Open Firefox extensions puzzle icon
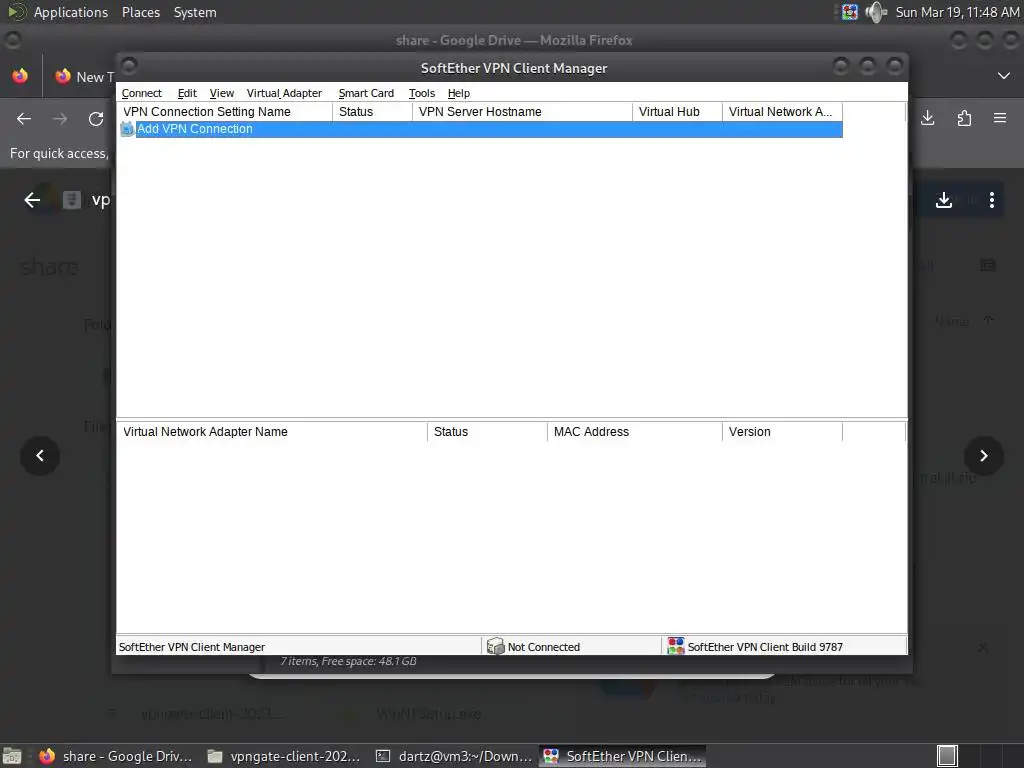This screenshot has height=768, width=1024. (964, 118)
